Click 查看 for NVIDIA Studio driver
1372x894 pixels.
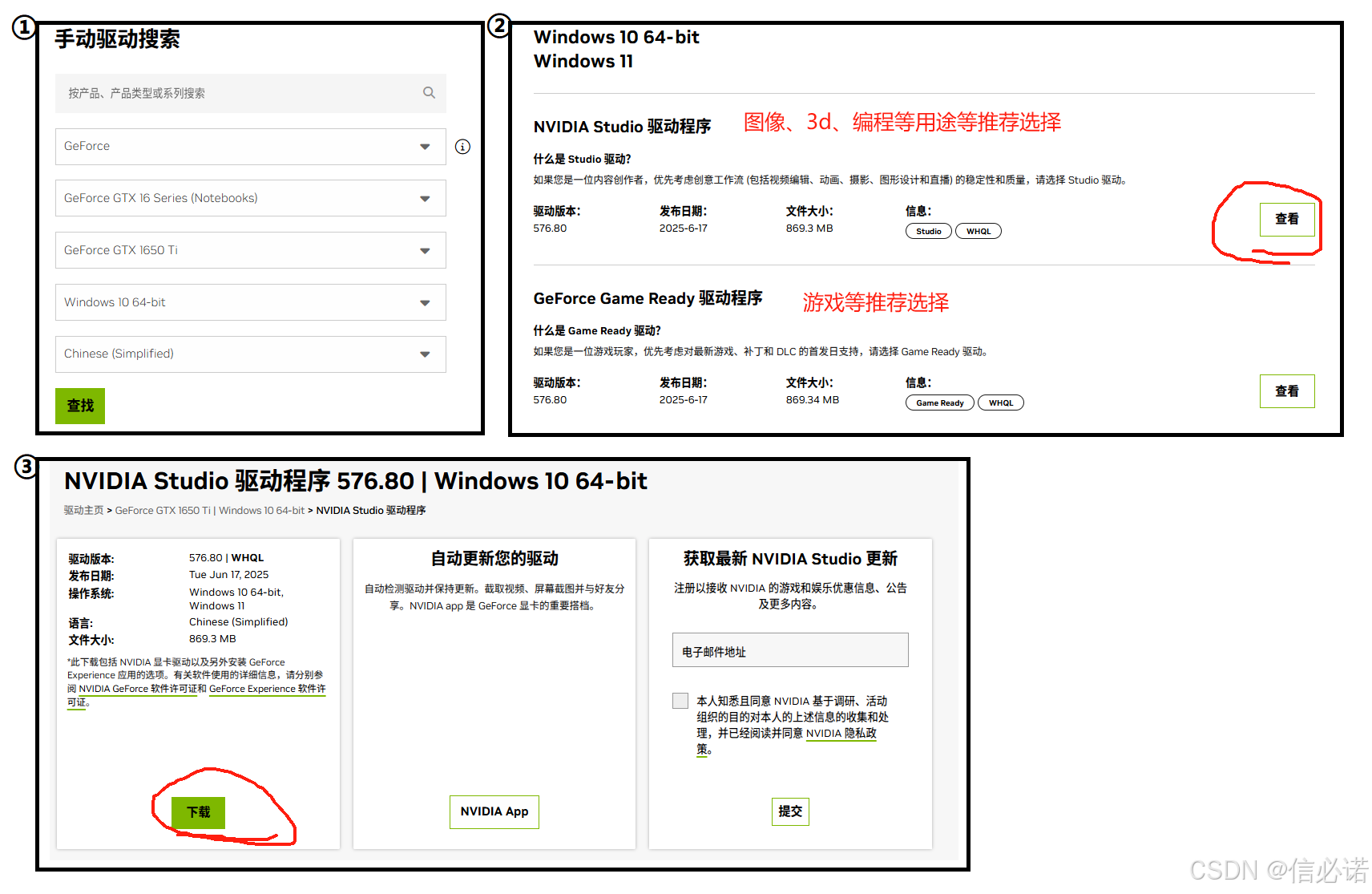coord(1287,219)
